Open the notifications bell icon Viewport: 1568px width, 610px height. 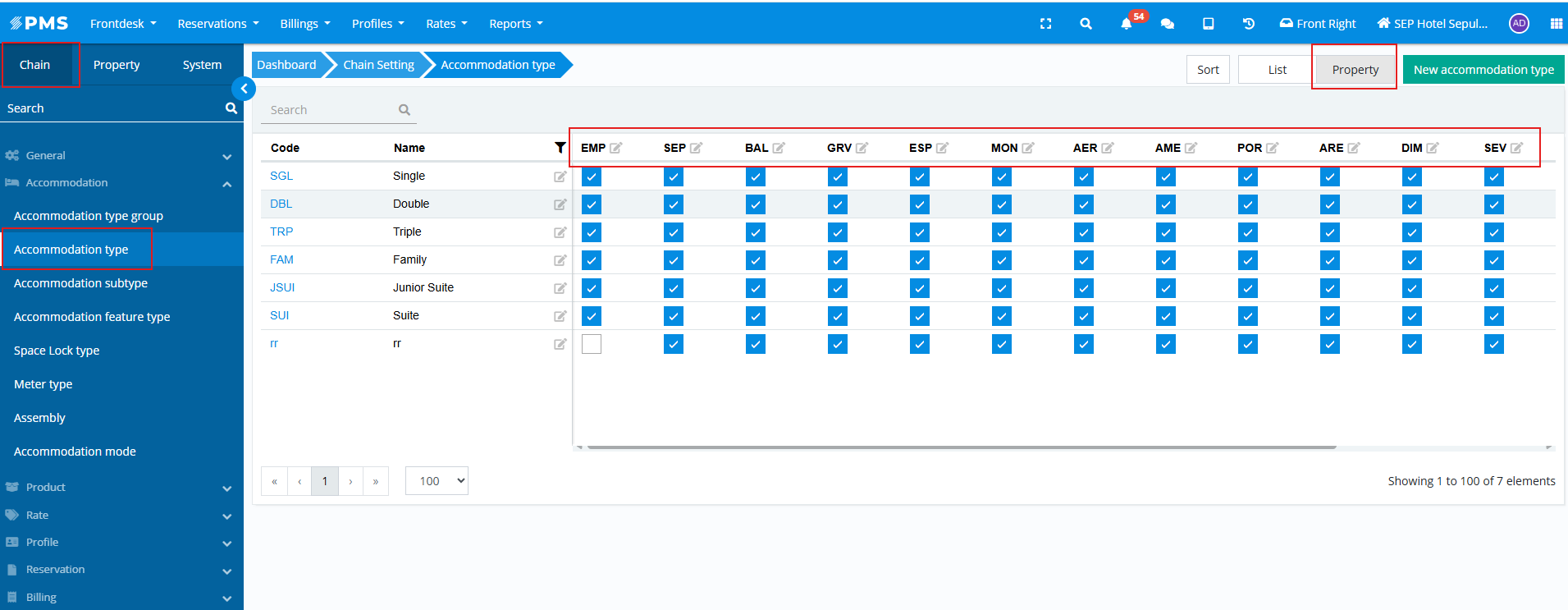coord(1126,24)
